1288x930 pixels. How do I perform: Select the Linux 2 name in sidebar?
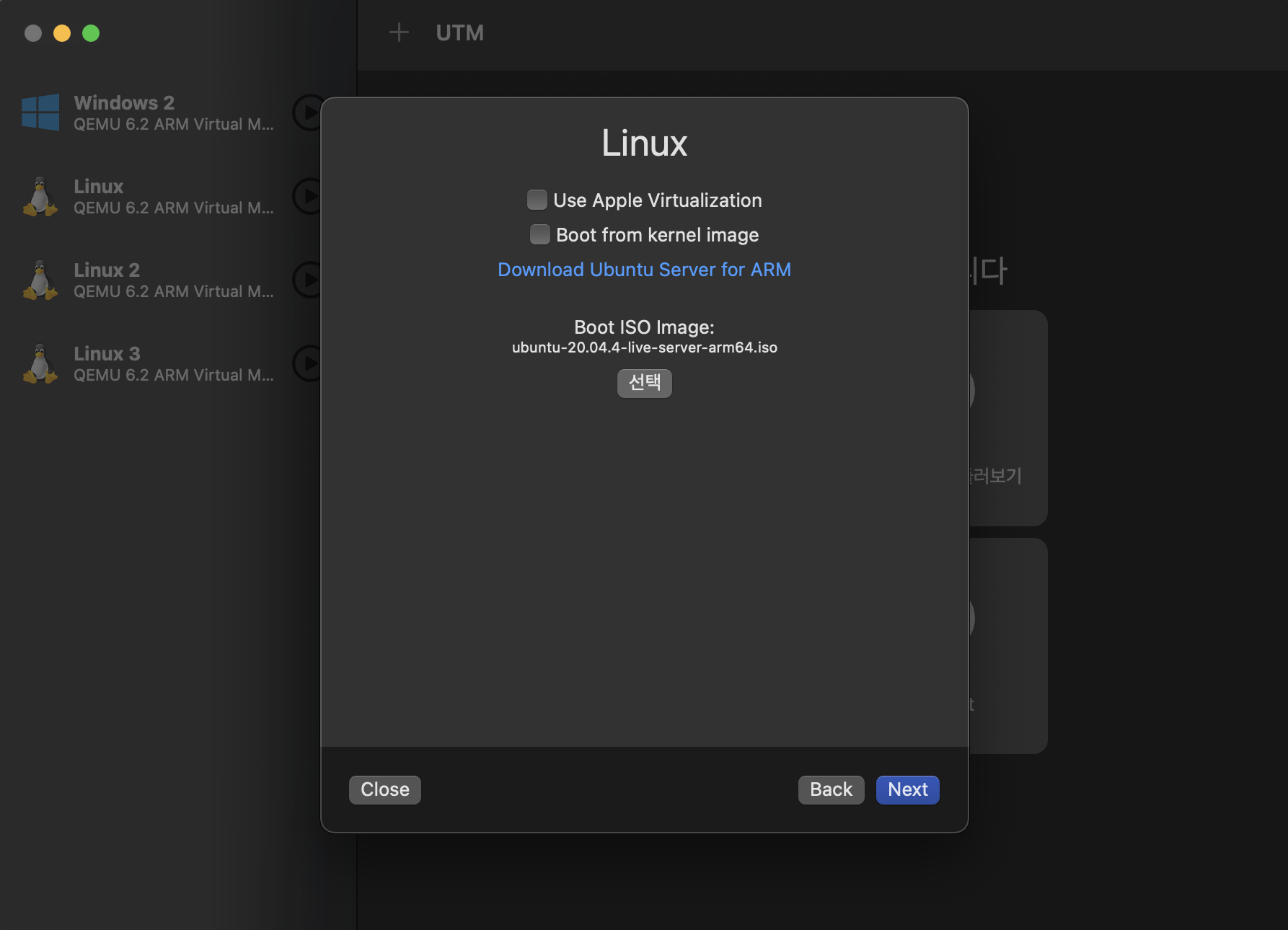(107, 270)
